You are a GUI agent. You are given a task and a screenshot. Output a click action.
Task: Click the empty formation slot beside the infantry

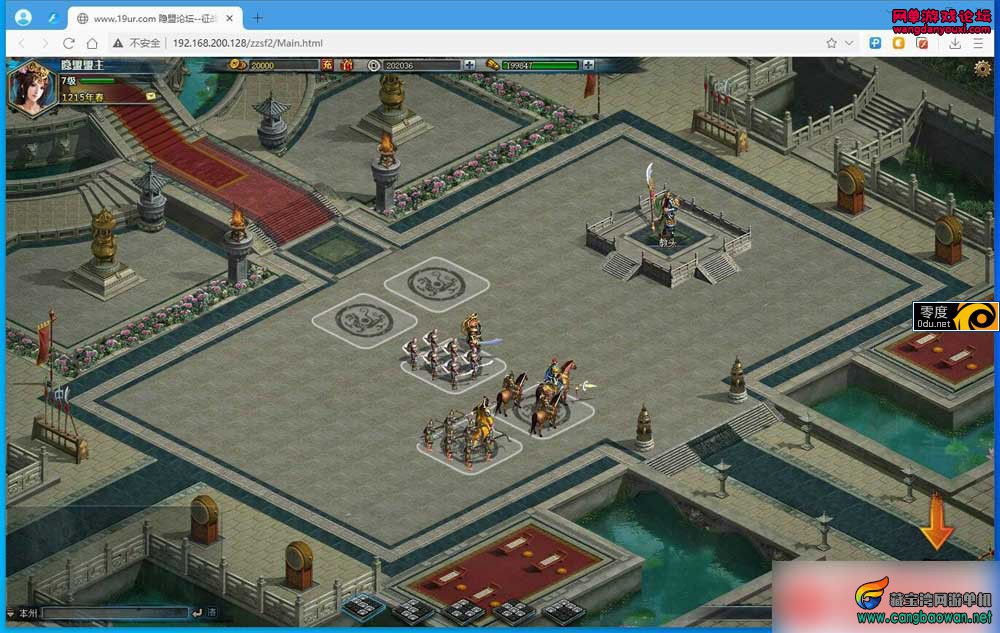[364, 320]
